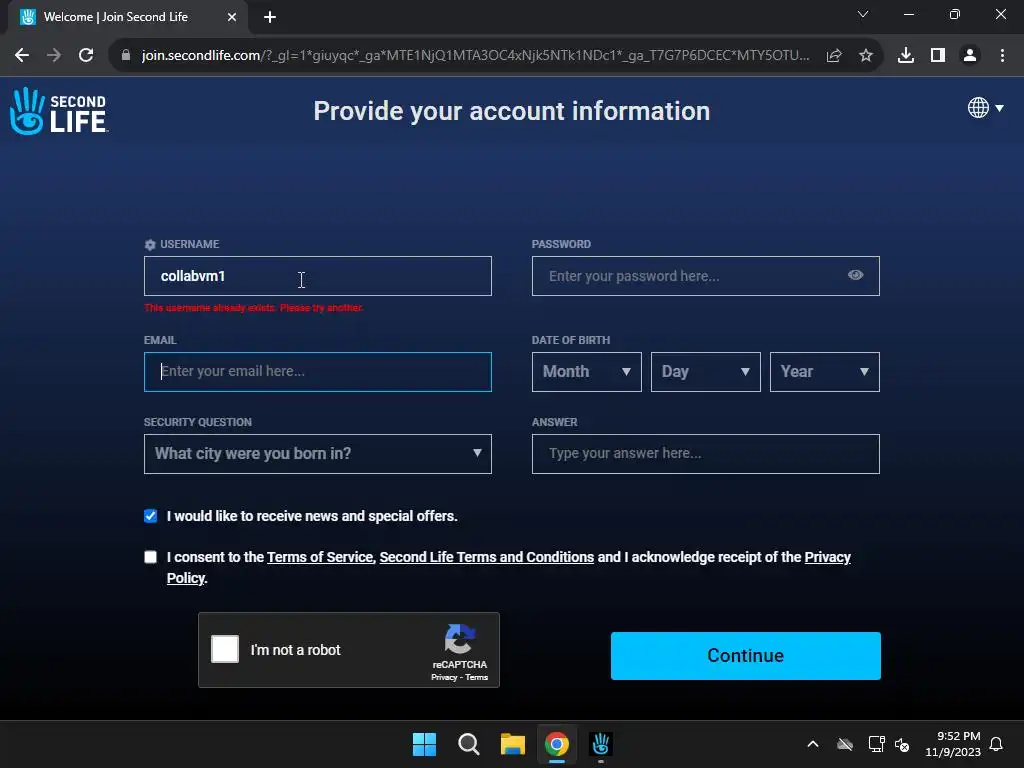Expand the security question dropdown
Screen dimensions: 1024x768
point(317,454)
